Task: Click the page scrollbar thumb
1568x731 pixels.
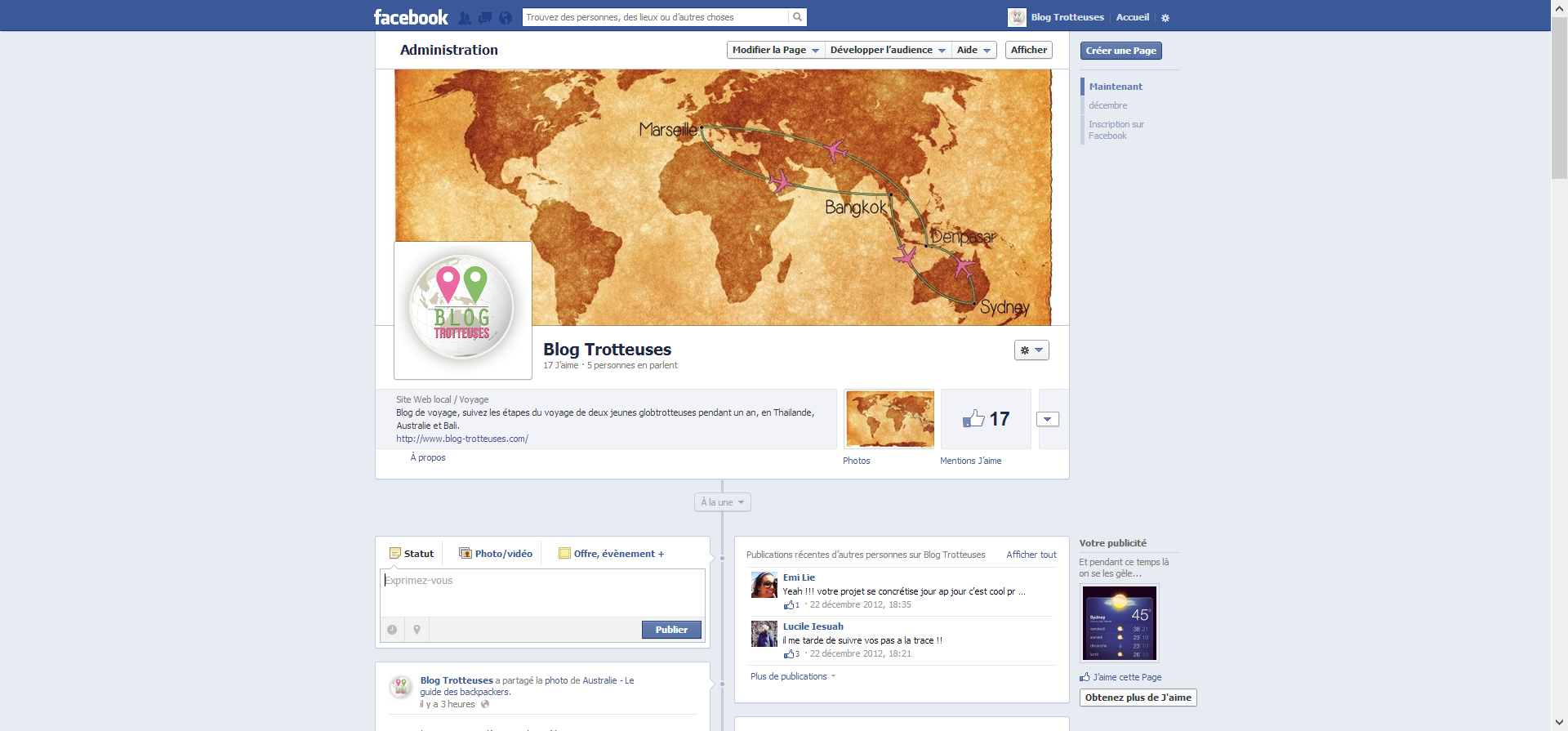Action: [1559, 98]
